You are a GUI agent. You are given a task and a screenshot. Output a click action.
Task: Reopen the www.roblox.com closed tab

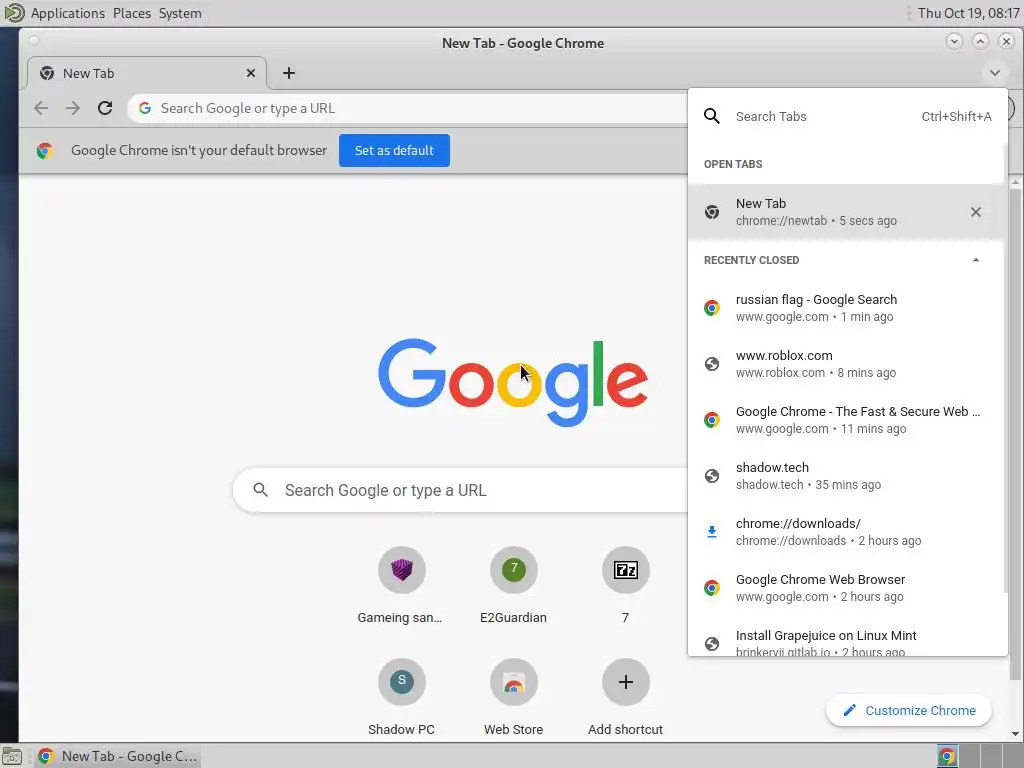pos(846,364)
